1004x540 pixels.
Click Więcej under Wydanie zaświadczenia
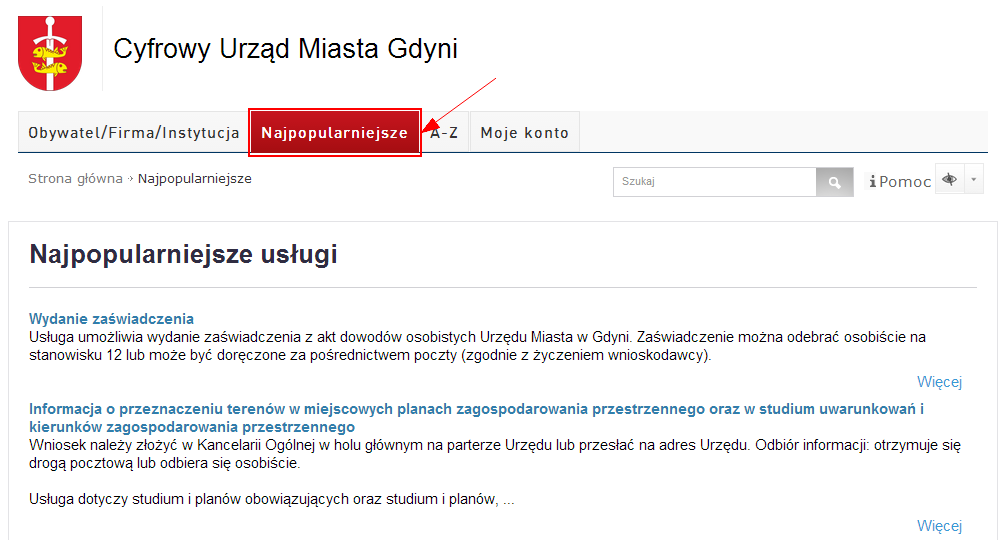pos(939,382)
